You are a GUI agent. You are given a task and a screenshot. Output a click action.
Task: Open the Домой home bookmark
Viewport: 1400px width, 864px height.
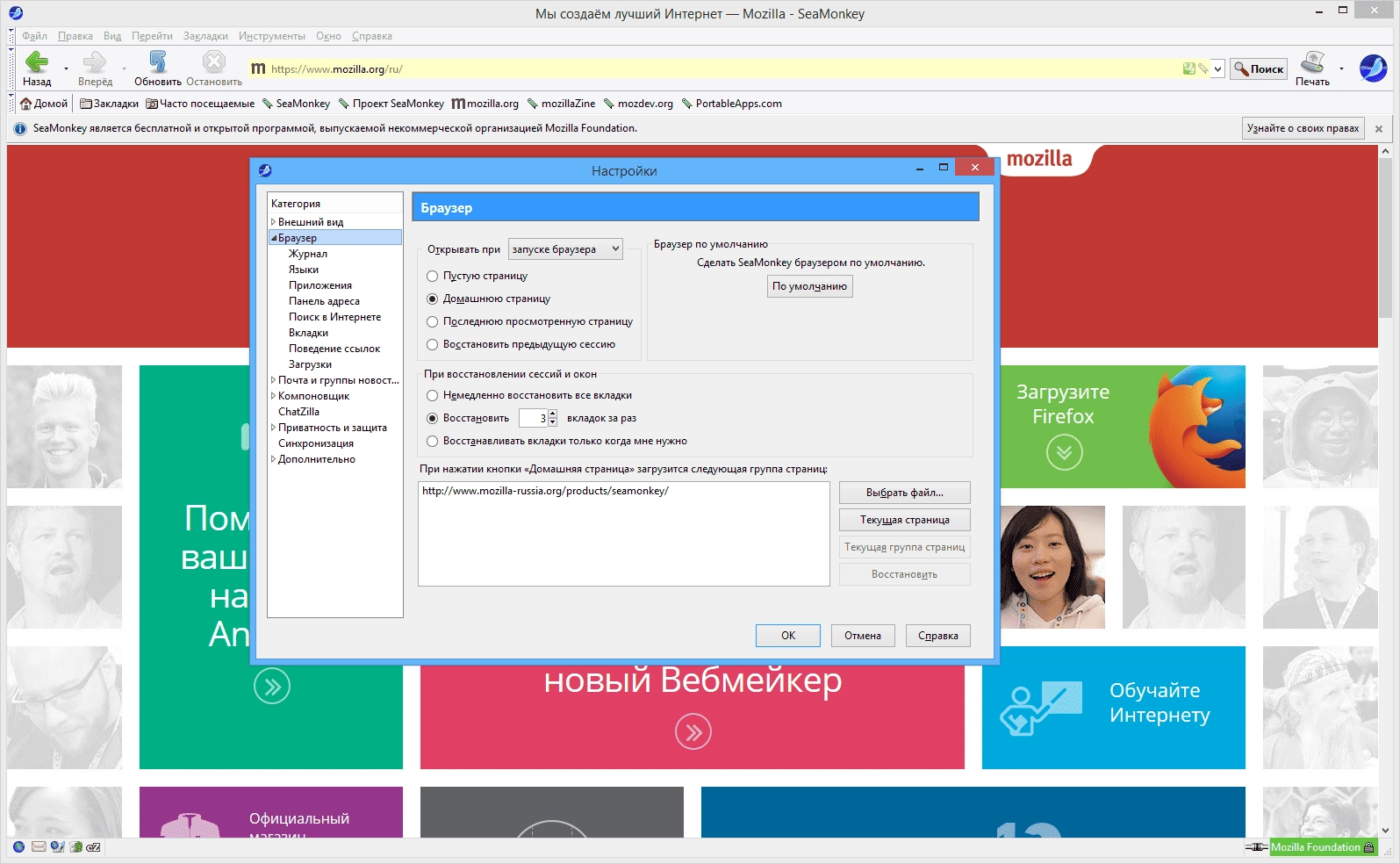click(x=44, y=104)
